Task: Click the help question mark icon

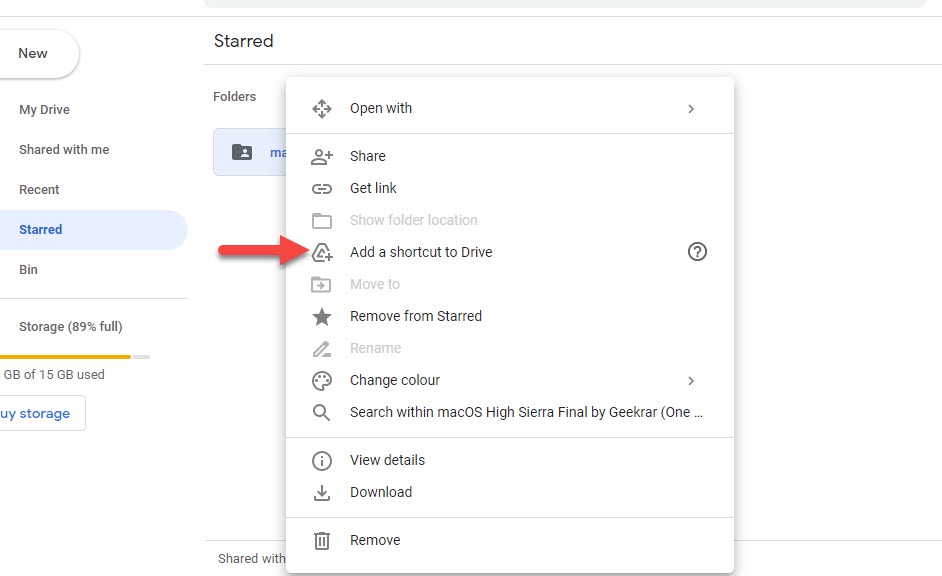Action: point(697,252)
